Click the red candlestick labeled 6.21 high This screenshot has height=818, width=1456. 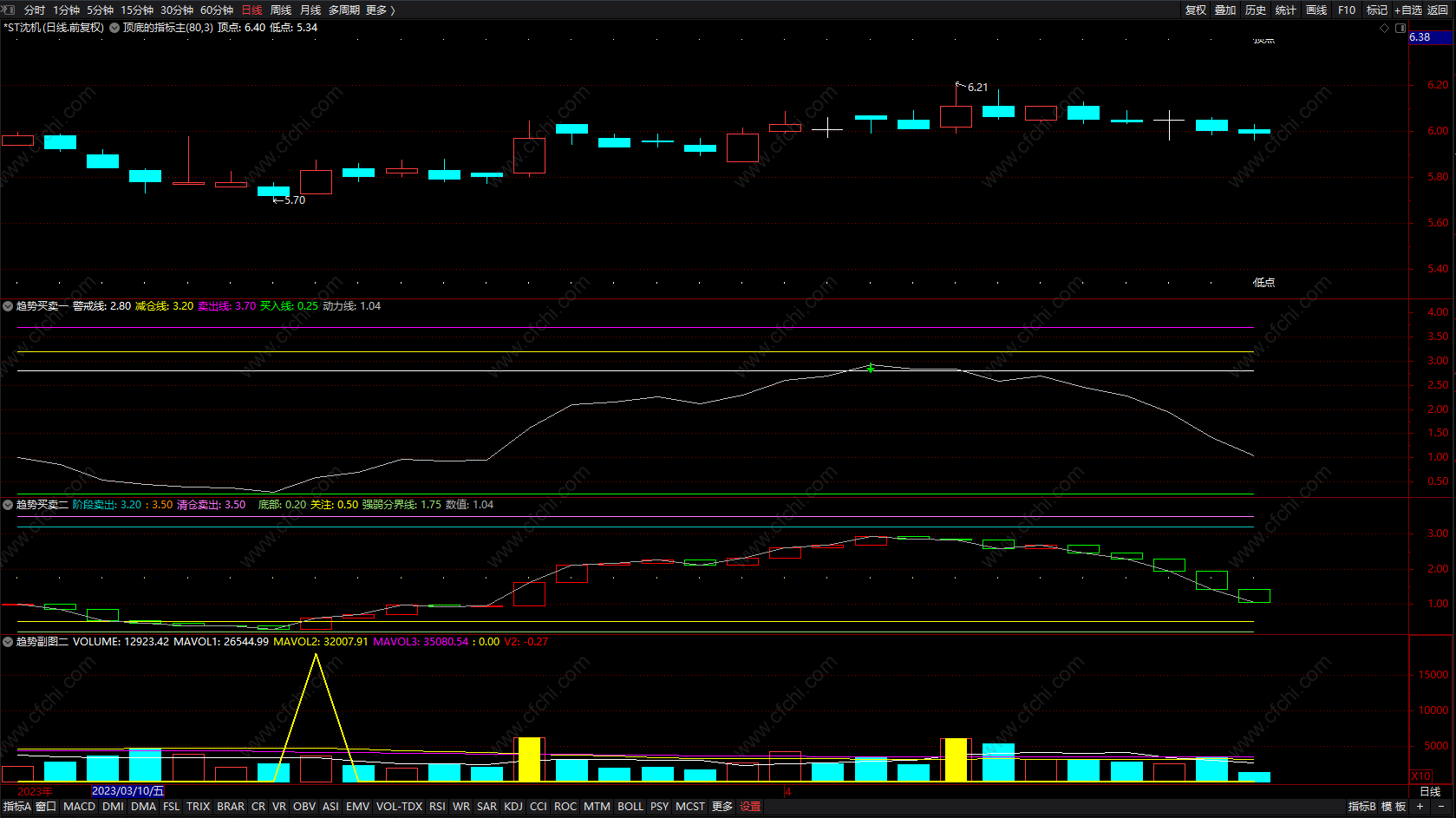pyautogui.click(x=956, y=116)
